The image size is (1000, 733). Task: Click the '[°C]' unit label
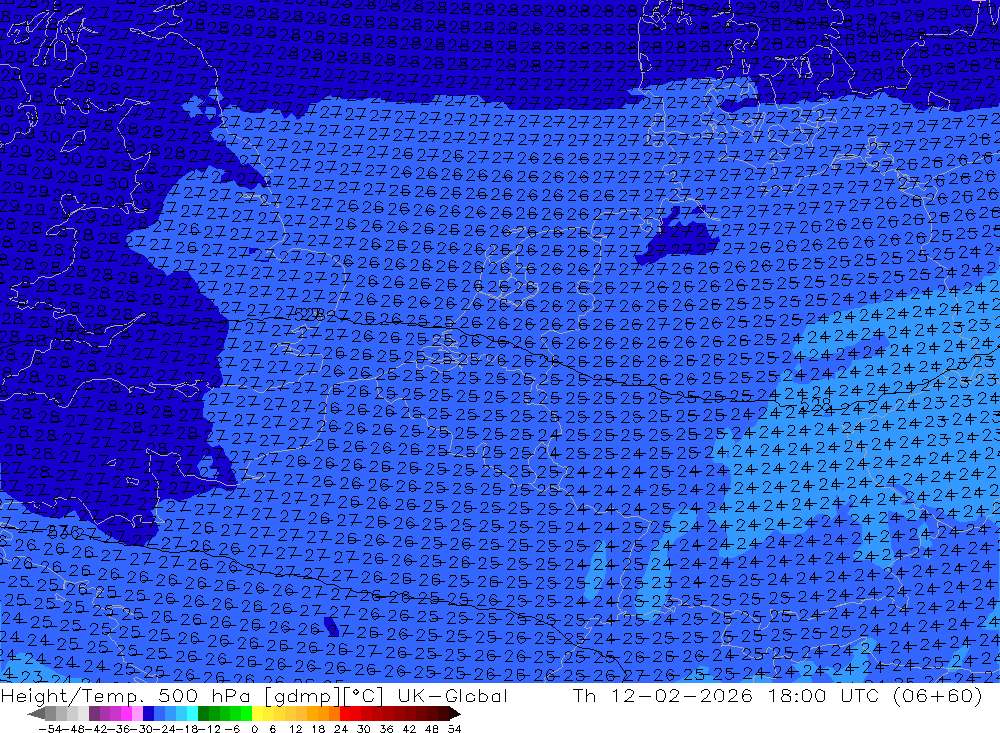click(364, 696)
